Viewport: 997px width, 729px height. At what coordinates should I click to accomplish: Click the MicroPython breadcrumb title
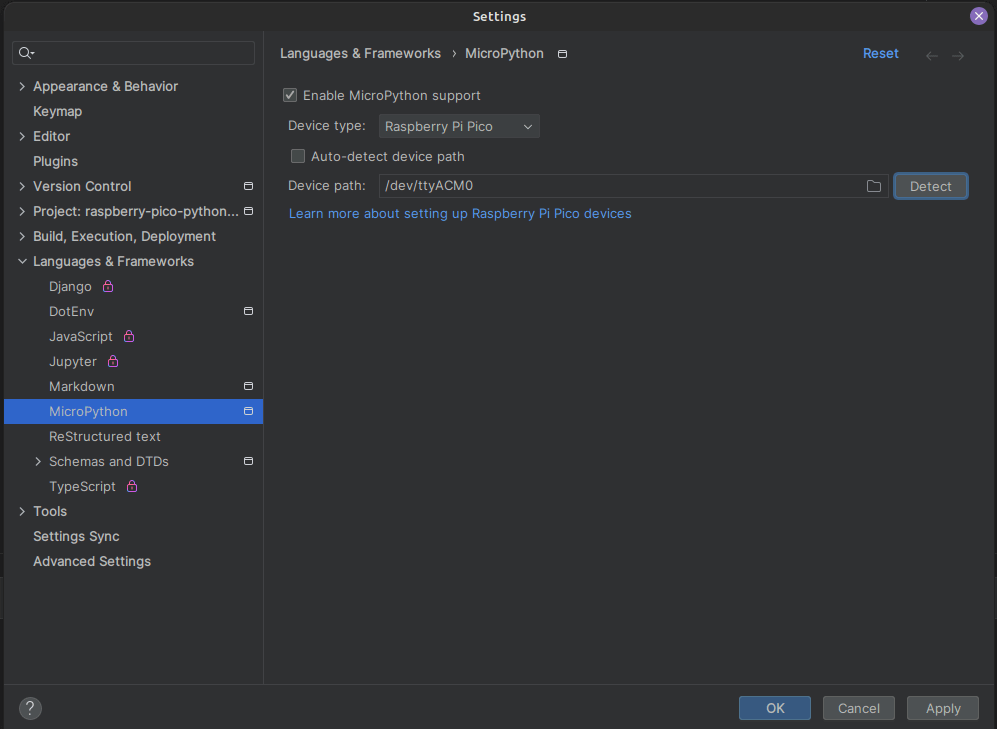pos(504,53)
